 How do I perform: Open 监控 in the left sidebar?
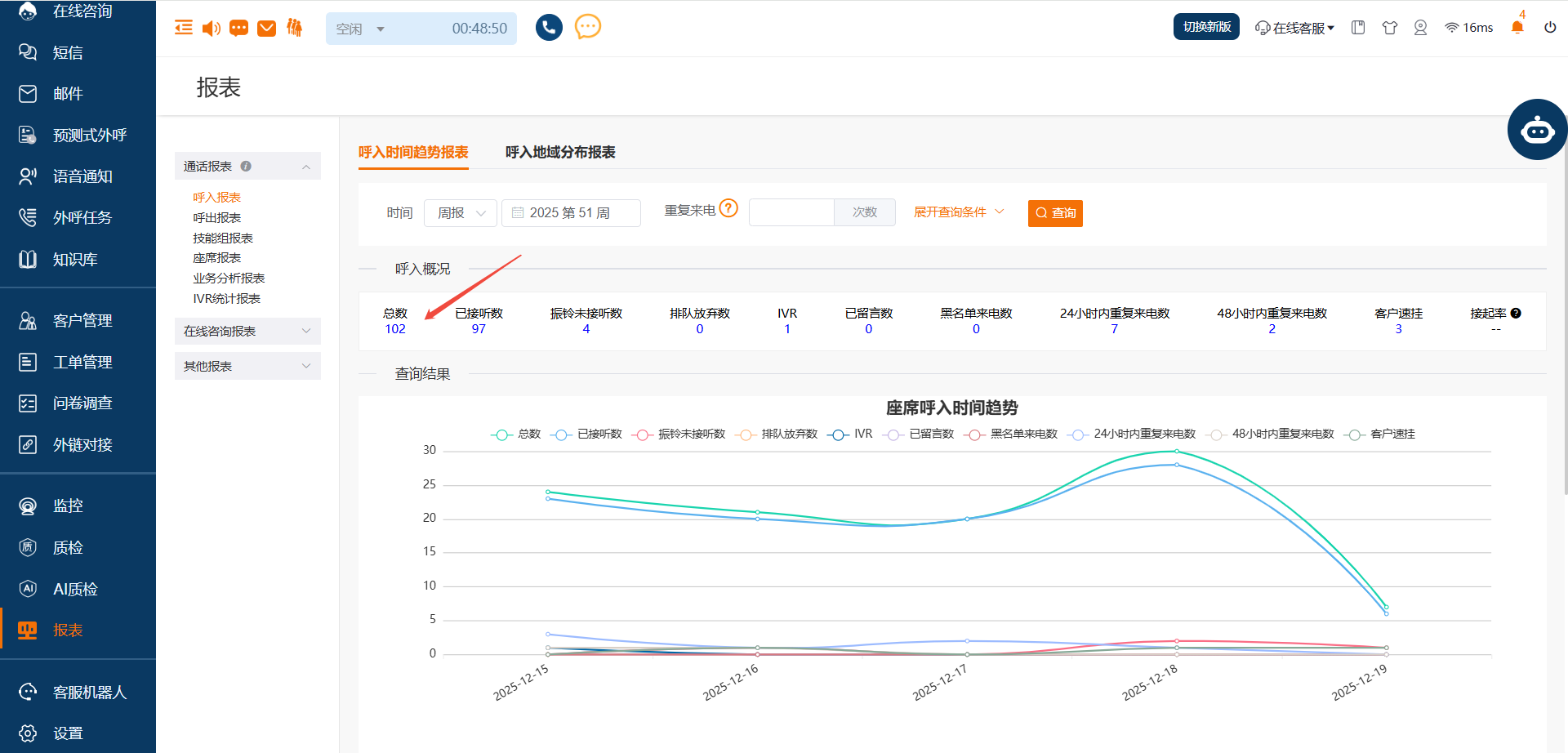pyautogui.click(x=68, y=506)
